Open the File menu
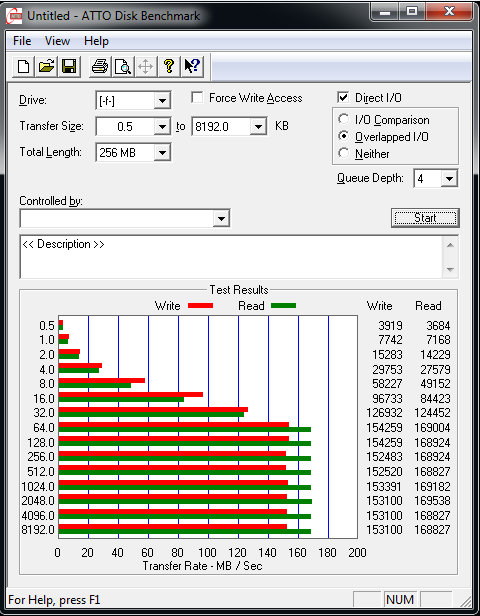 click(x=22, y=41)
